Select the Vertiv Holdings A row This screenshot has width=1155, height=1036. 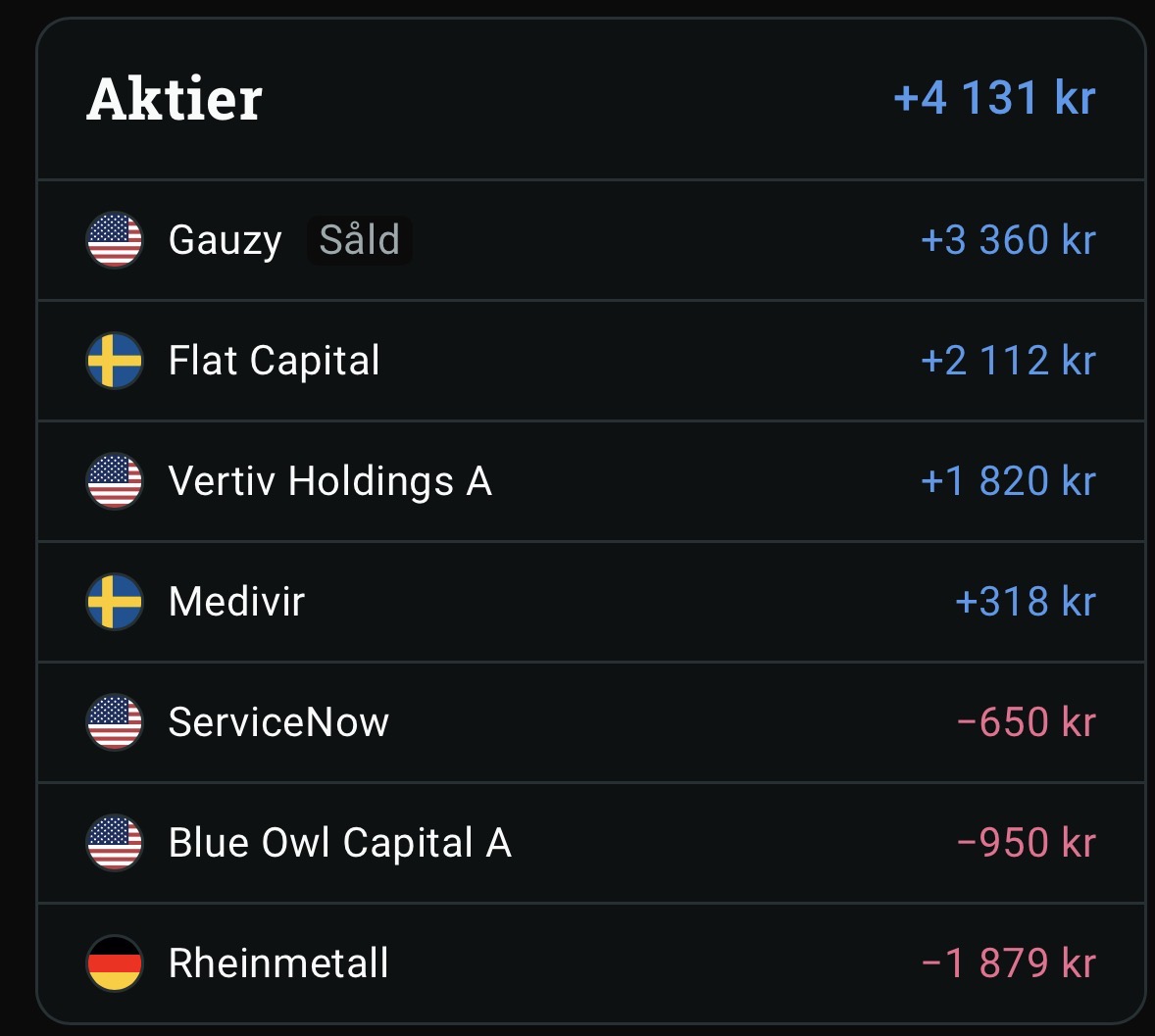(x=591, y=481)
